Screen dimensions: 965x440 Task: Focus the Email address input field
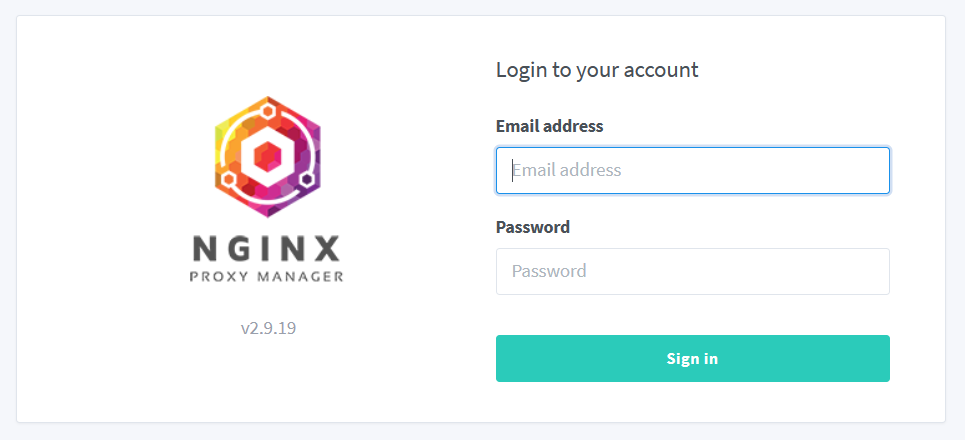point(692,170)
